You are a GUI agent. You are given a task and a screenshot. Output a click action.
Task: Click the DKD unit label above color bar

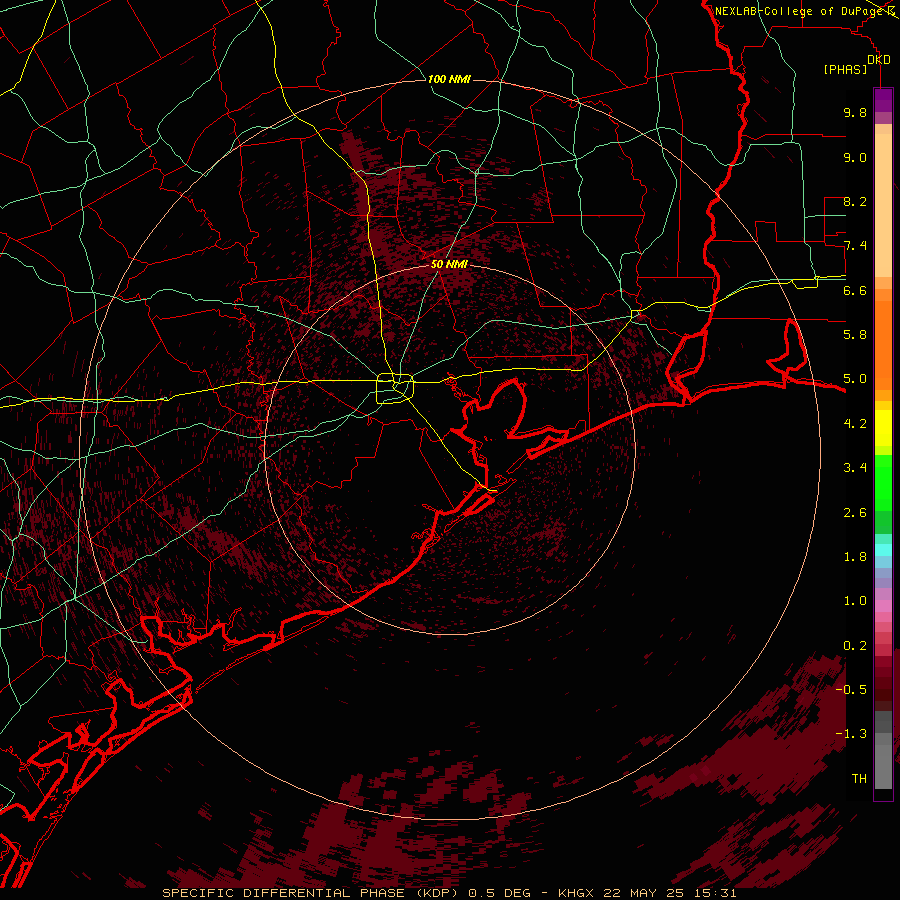click(879, 60)
